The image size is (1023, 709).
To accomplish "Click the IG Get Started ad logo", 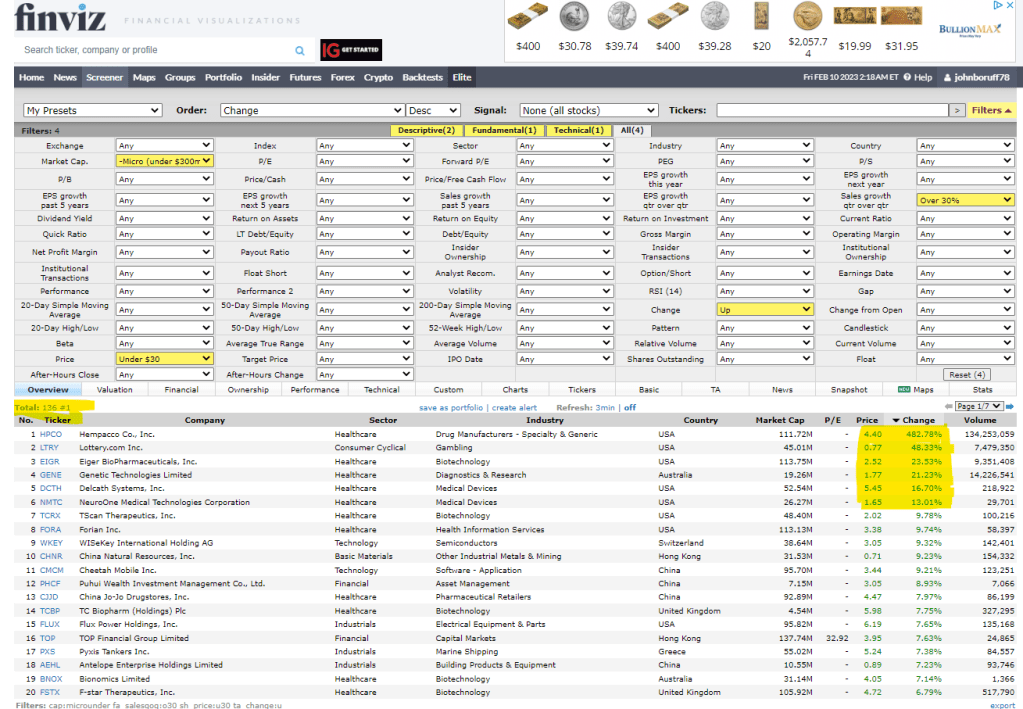I will tap(350, 50).
